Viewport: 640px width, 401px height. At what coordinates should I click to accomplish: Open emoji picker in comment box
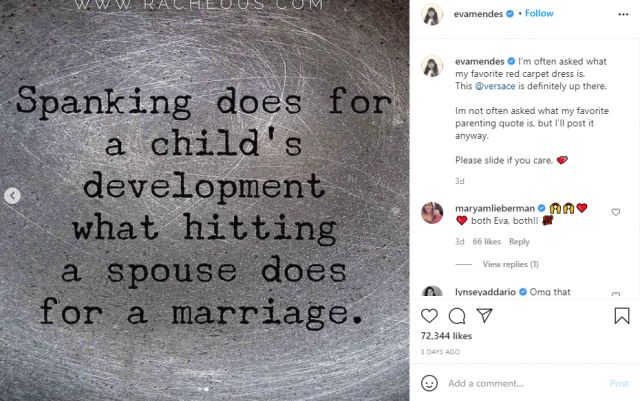[x=430, y=383]
